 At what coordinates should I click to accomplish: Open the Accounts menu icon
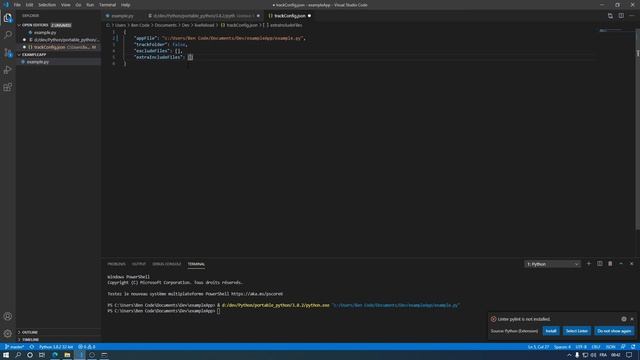click(x=8, y=316)
